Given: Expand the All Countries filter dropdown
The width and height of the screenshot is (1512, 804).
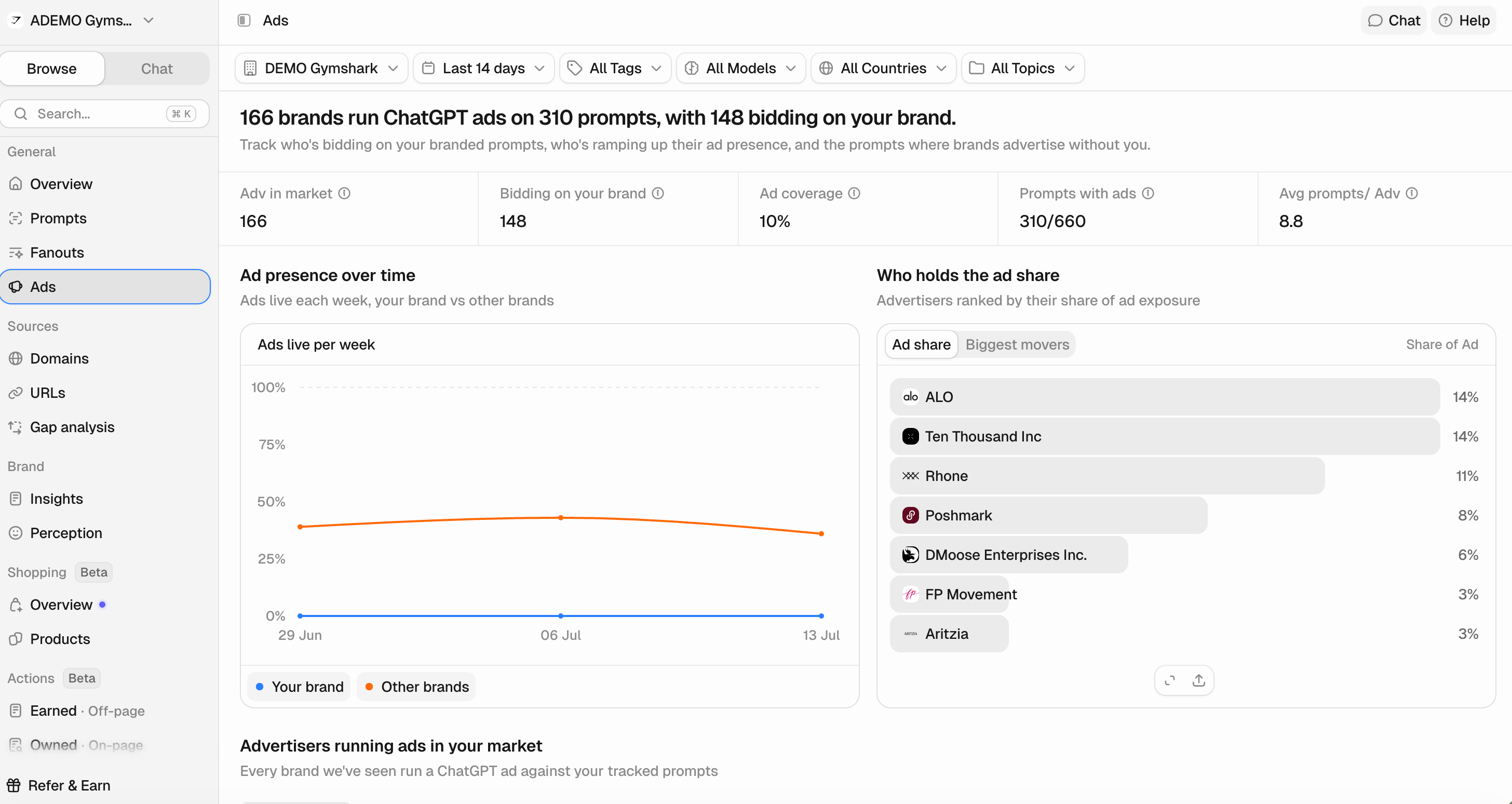Looking at the screenshot, I should (x=883, y=68).
